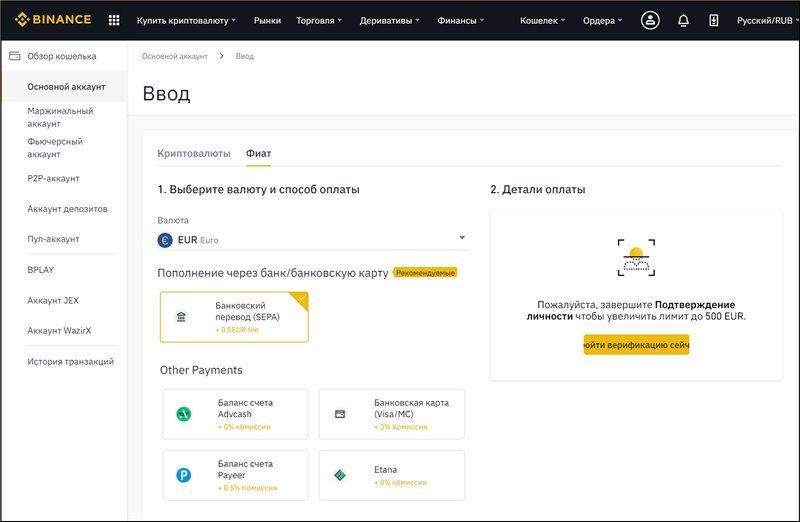Open Маржинальный аккаунт in sidebar

[60, 117]
